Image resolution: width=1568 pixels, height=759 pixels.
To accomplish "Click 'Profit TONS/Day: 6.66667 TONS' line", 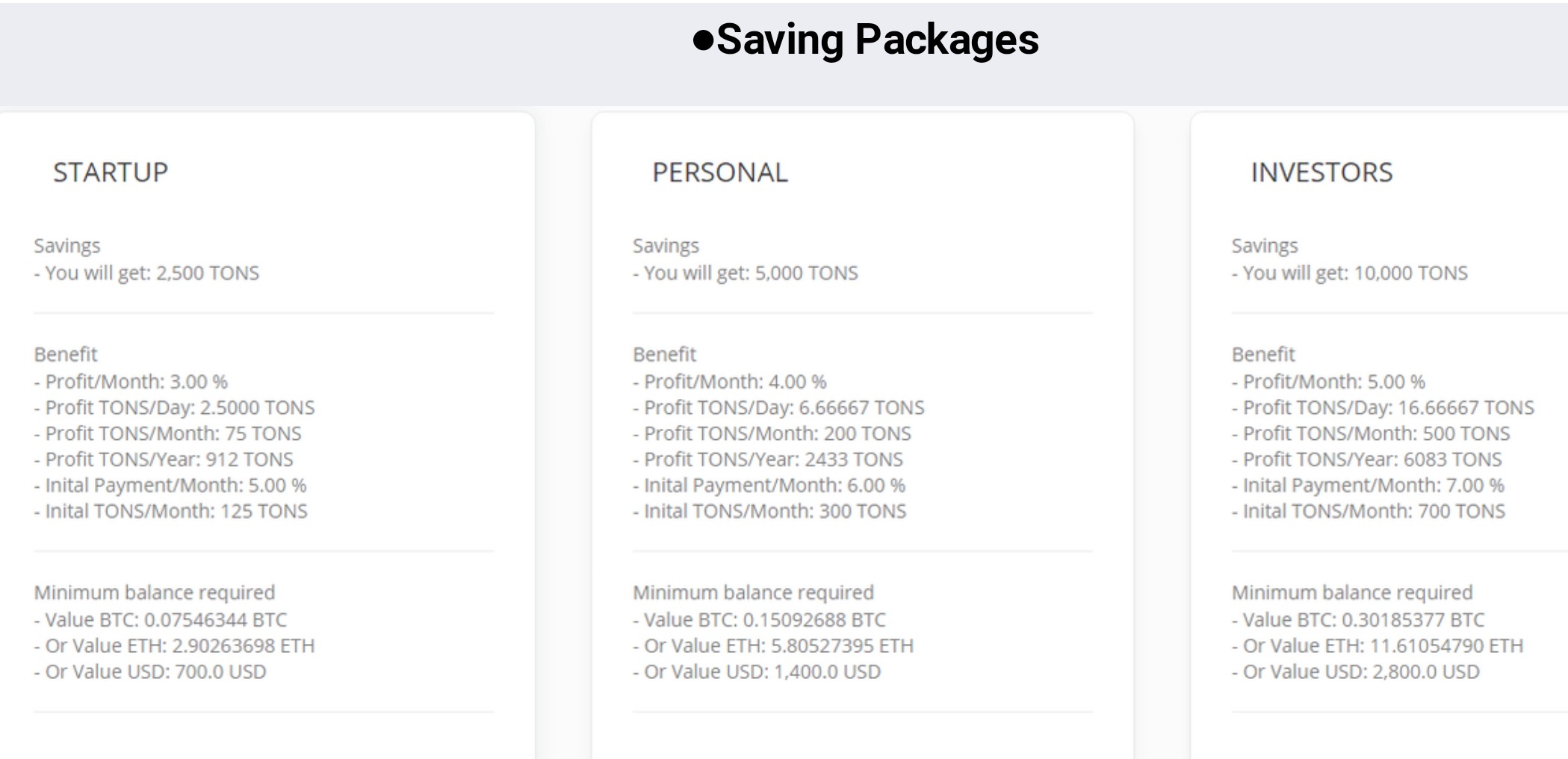I will 779,408.
